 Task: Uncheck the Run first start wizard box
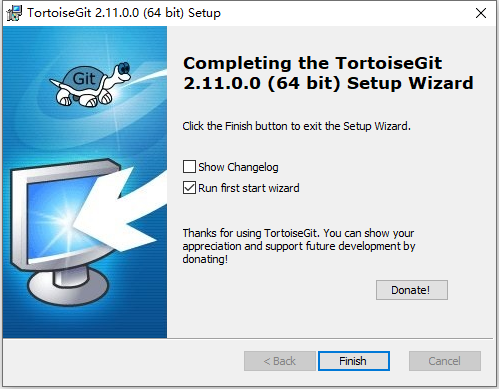(189, 188)
